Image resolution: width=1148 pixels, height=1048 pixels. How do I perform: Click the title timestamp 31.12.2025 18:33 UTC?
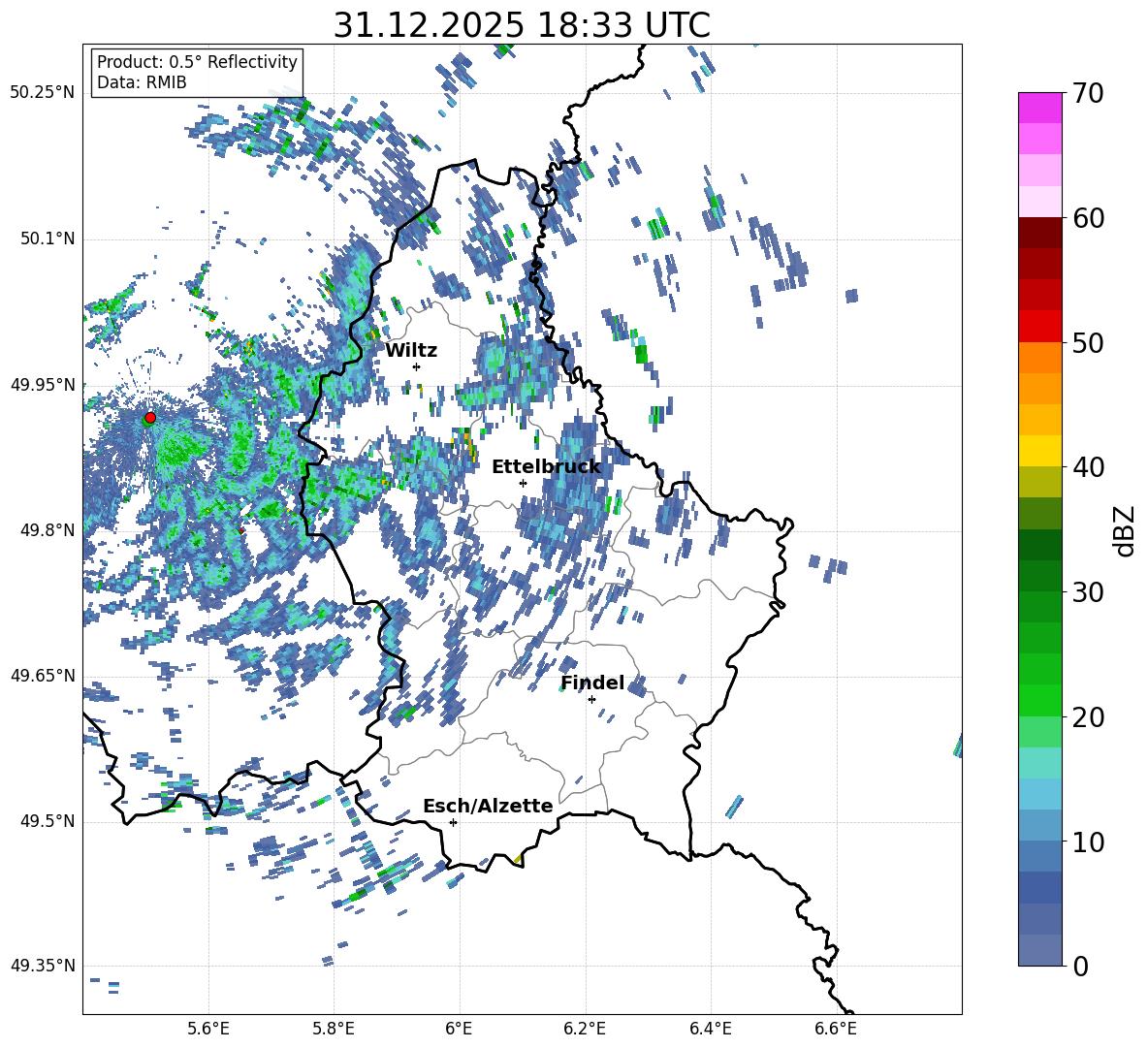coord(522,25)
